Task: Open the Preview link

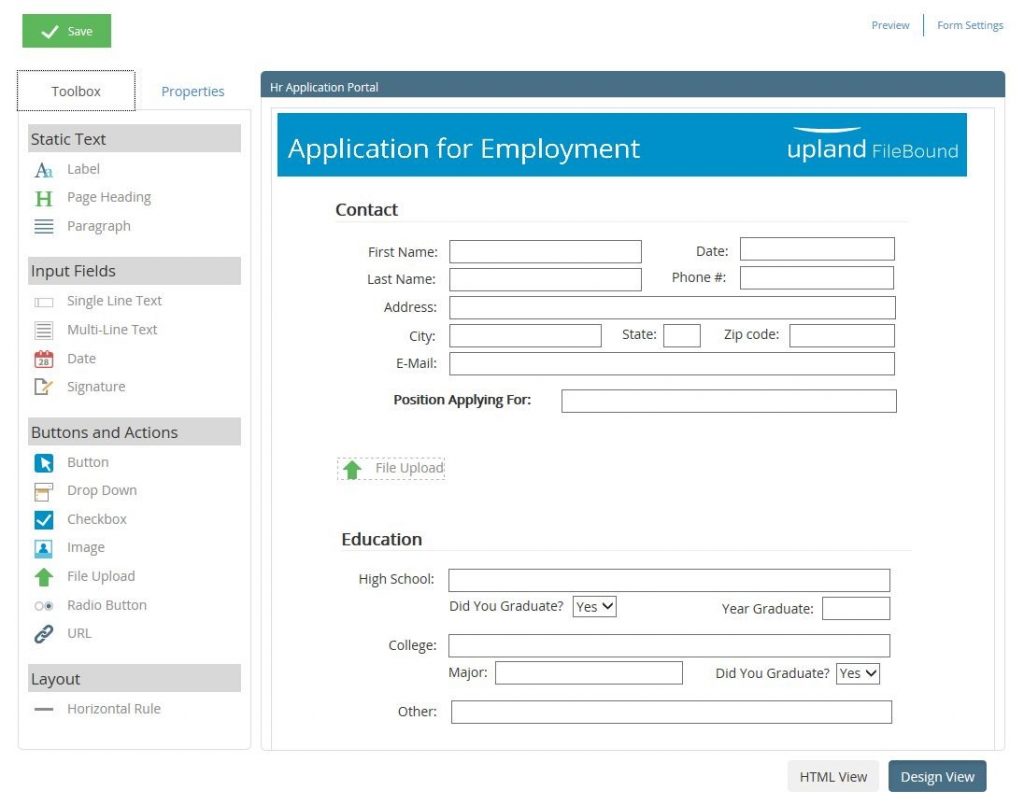Action: [890, 25]
